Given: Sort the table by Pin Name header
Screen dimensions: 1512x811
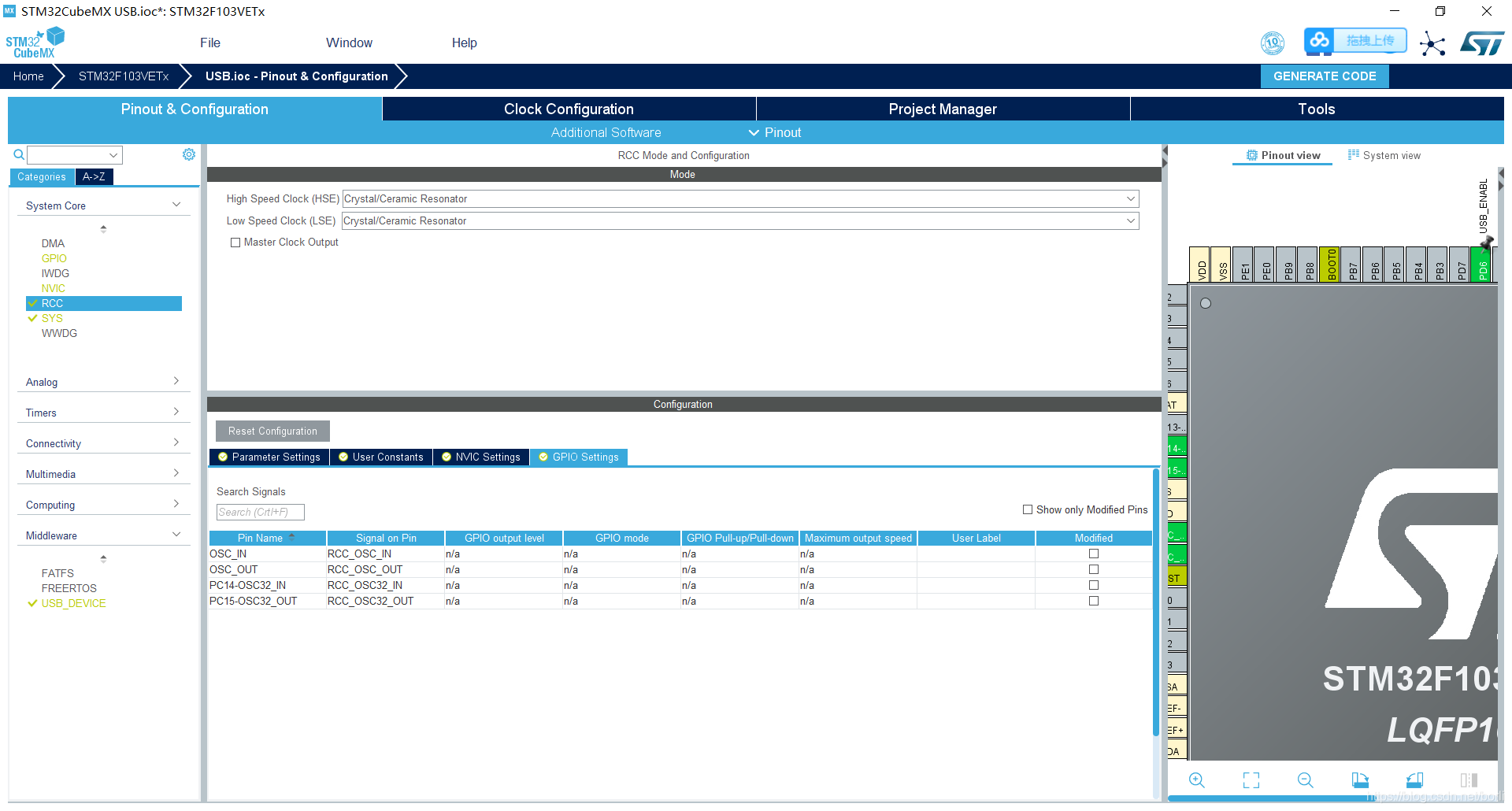Looking at the screenshot, I should point(267,538).
